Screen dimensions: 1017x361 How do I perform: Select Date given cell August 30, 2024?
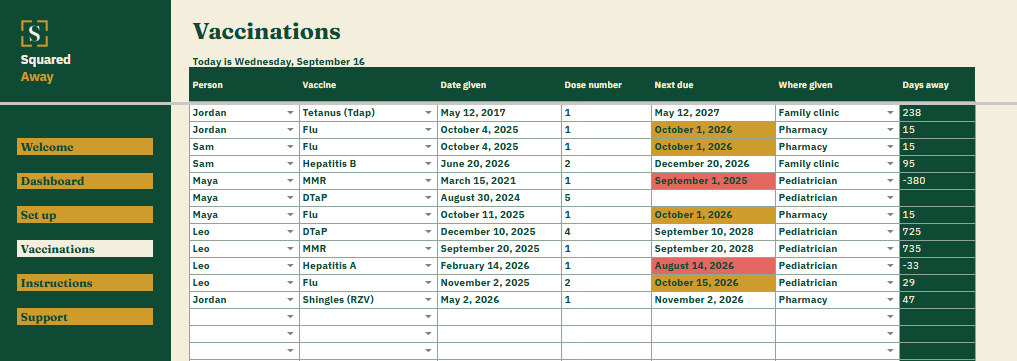pos(499,198)
